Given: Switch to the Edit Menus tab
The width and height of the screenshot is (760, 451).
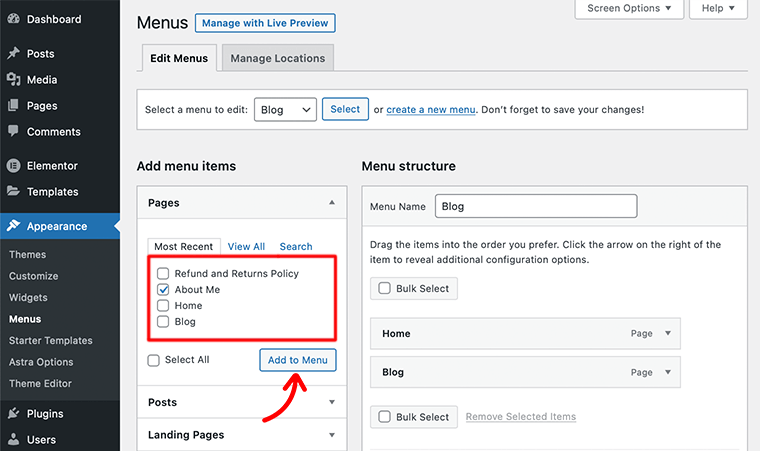Looking at the screenshot, I should click(179, 58).
